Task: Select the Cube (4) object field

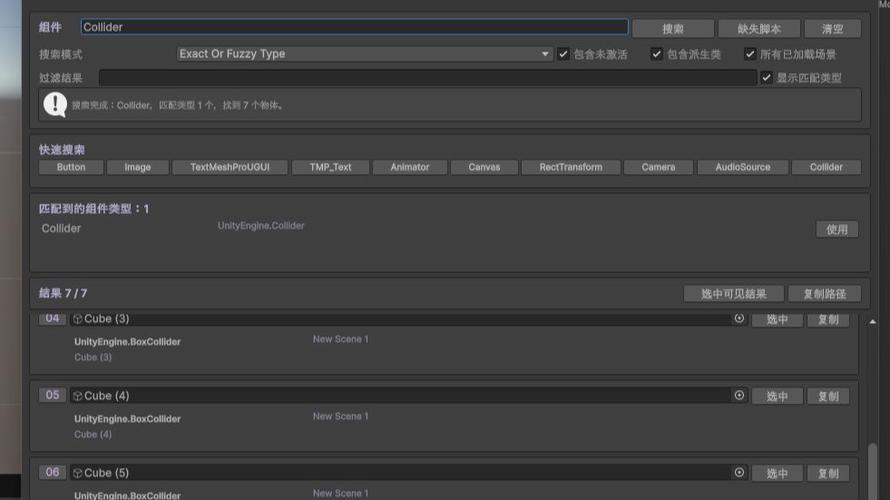Action: (408, 396)
